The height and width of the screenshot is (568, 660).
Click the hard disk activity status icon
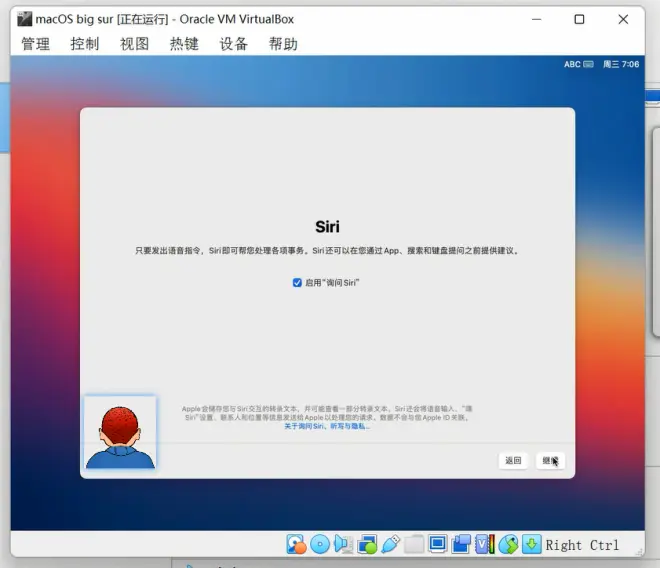(x=296, y=544)
